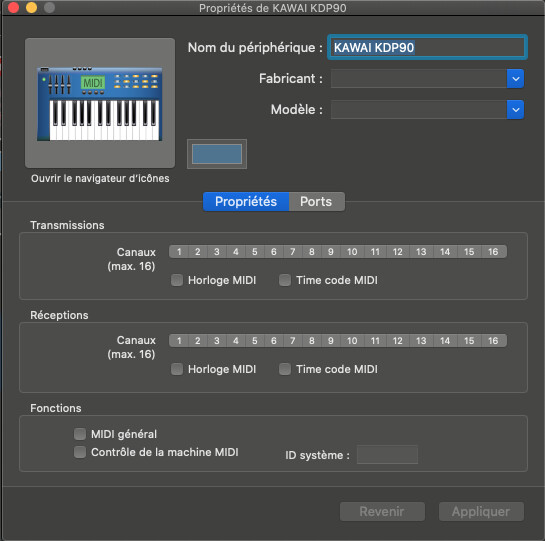The image size is (545, 541).
Task: Click the ID système field
Action: [x=387, y=454]
